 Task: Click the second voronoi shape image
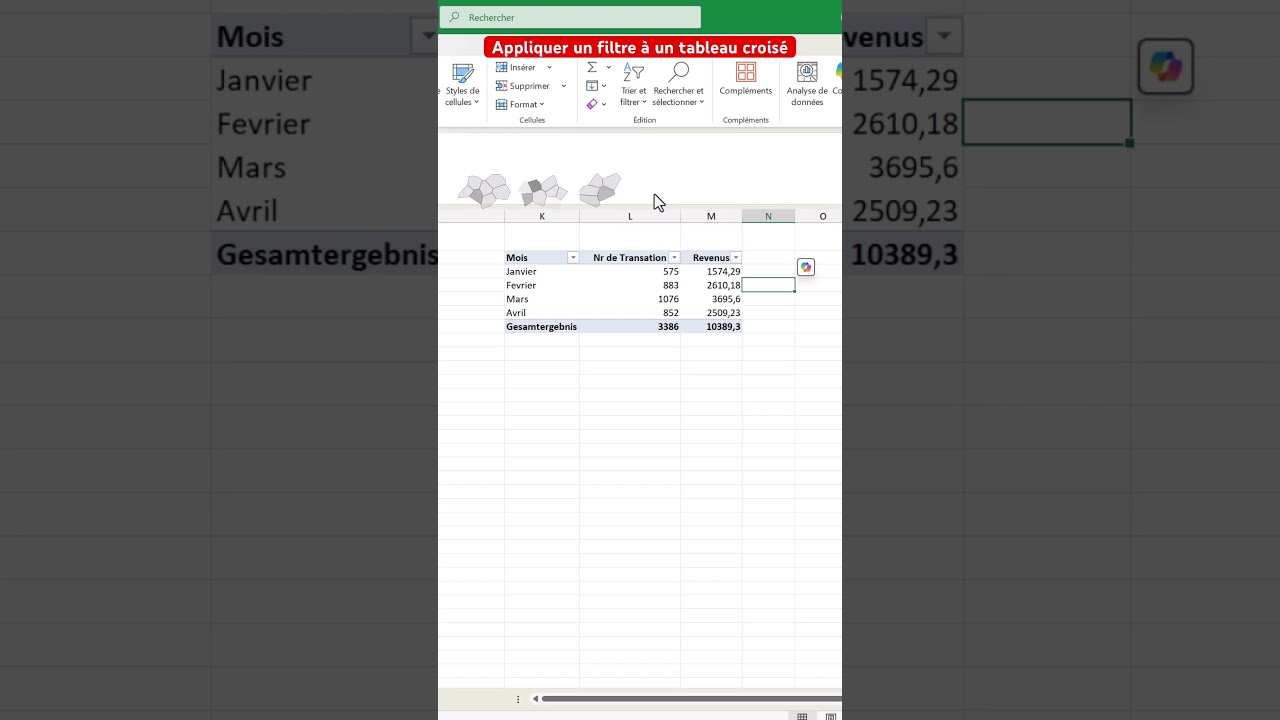(x=542, y=189)
